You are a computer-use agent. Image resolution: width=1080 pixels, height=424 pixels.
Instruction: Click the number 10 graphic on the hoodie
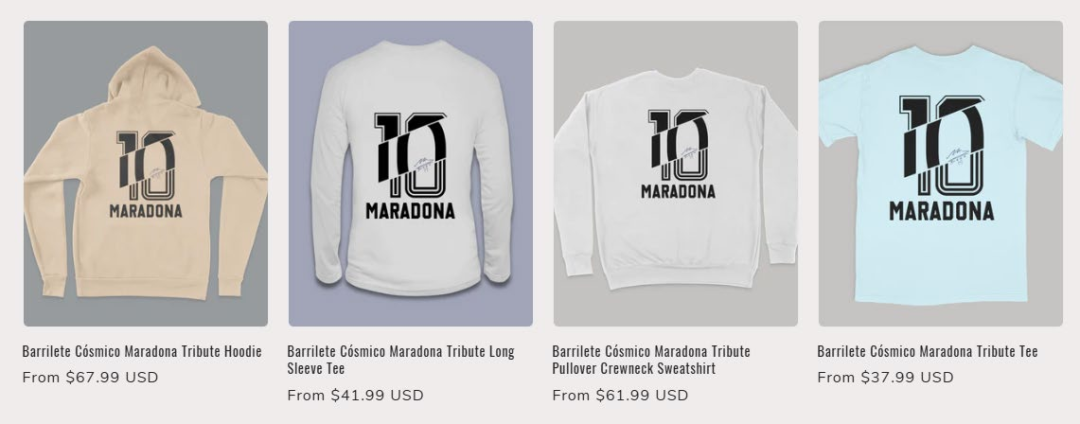coord(145,165)
